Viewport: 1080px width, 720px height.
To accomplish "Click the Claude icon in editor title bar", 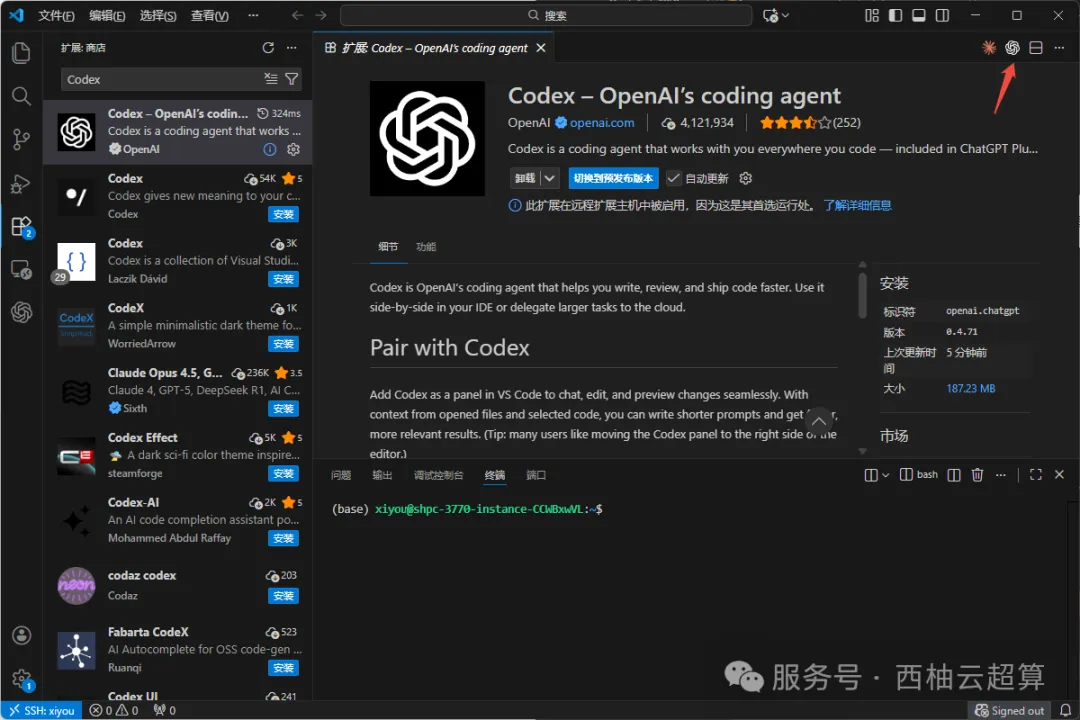I will (989, 48).
